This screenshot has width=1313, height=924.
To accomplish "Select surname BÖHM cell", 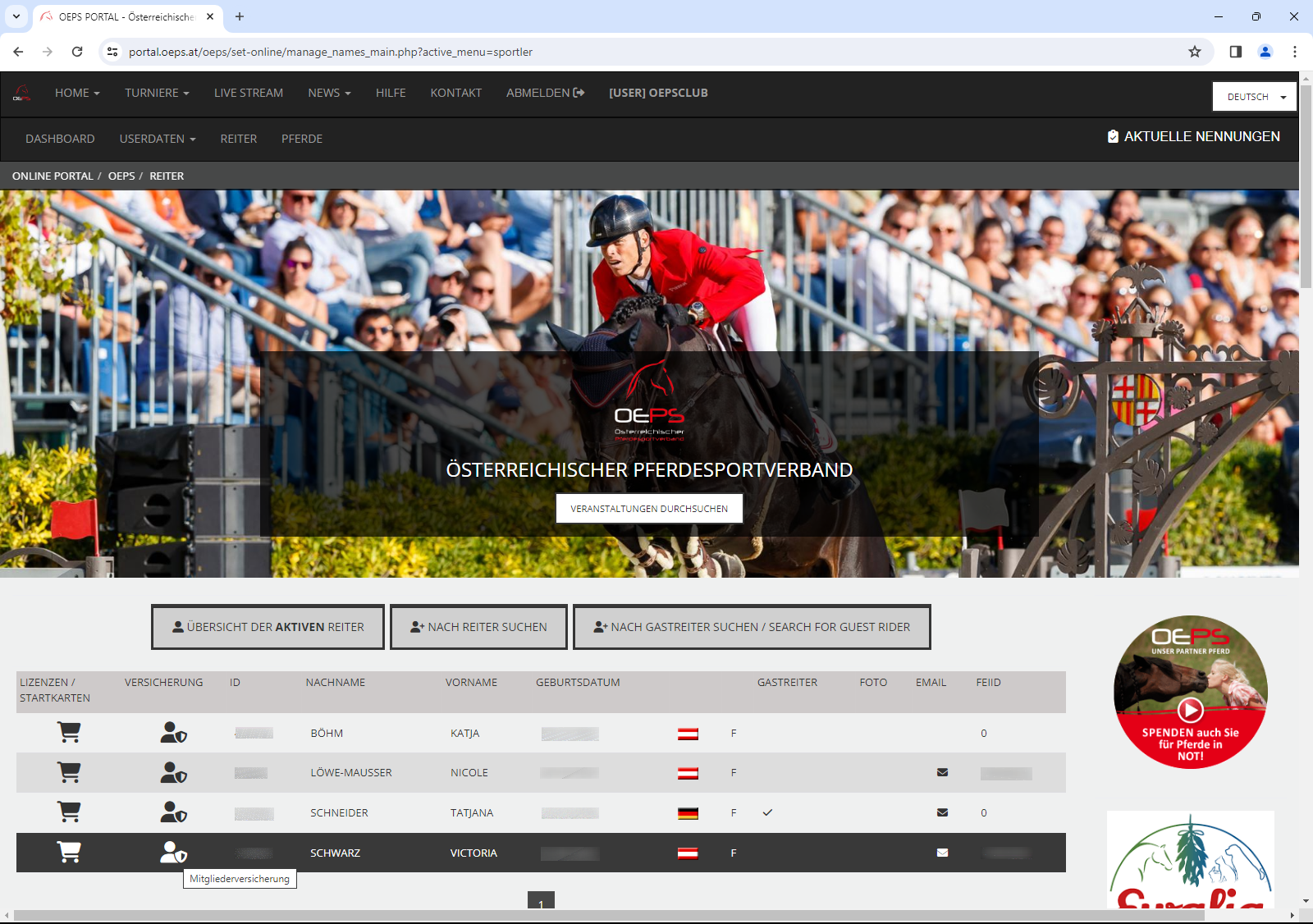I will [x=327, y=733].
